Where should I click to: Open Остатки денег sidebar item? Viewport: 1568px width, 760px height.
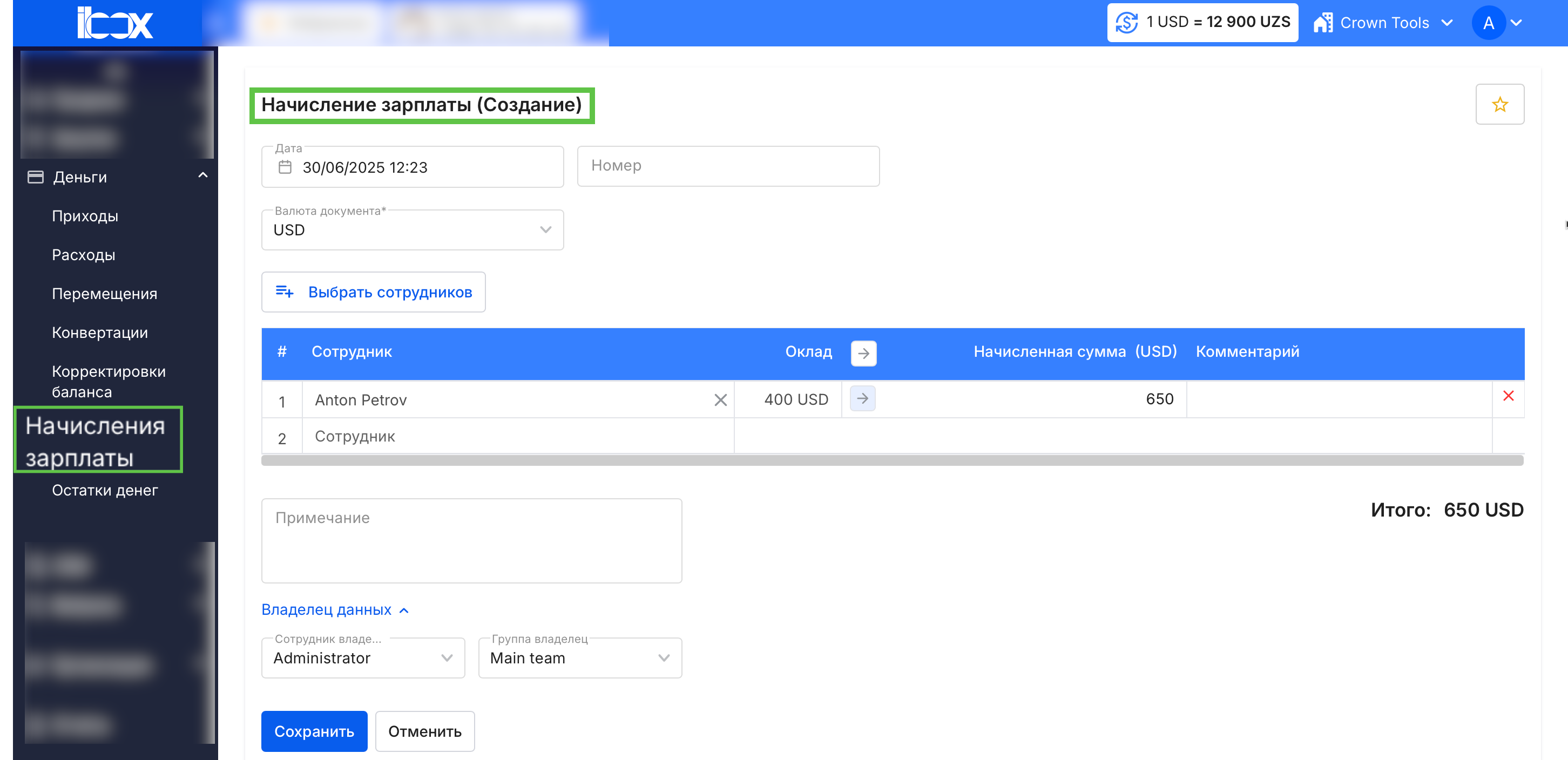[x=105, y=490]
